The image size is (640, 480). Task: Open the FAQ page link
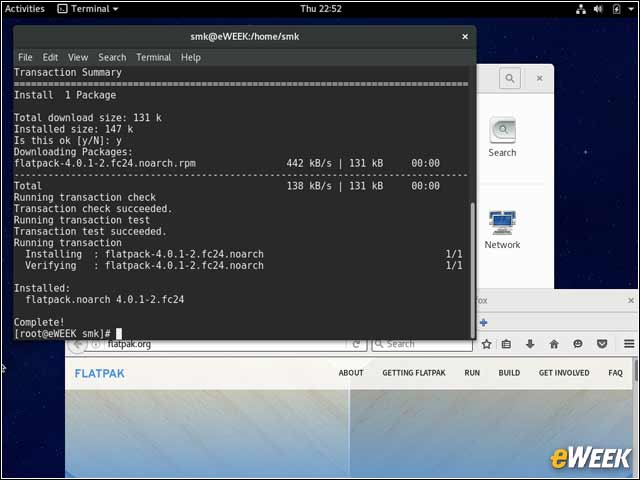click(x=616, y=373)
